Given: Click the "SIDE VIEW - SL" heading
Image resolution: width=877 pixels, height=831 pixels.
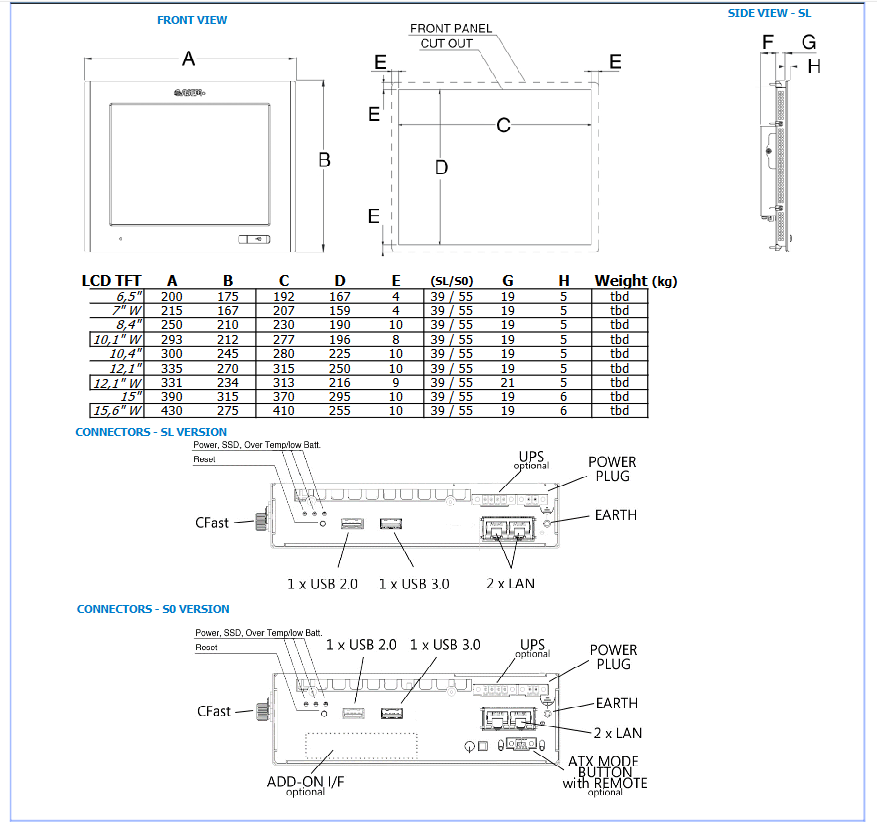Looking at the screenshot, I should tap(769, 13).
